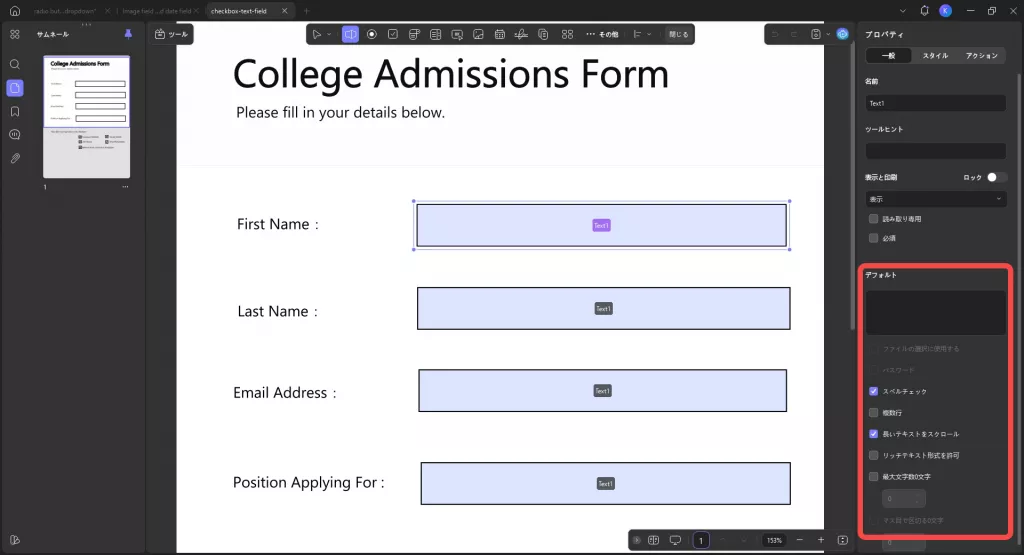Click the 閉じる button in toolbar
The image size is (1024, 555).
click(x=678, y=35)
